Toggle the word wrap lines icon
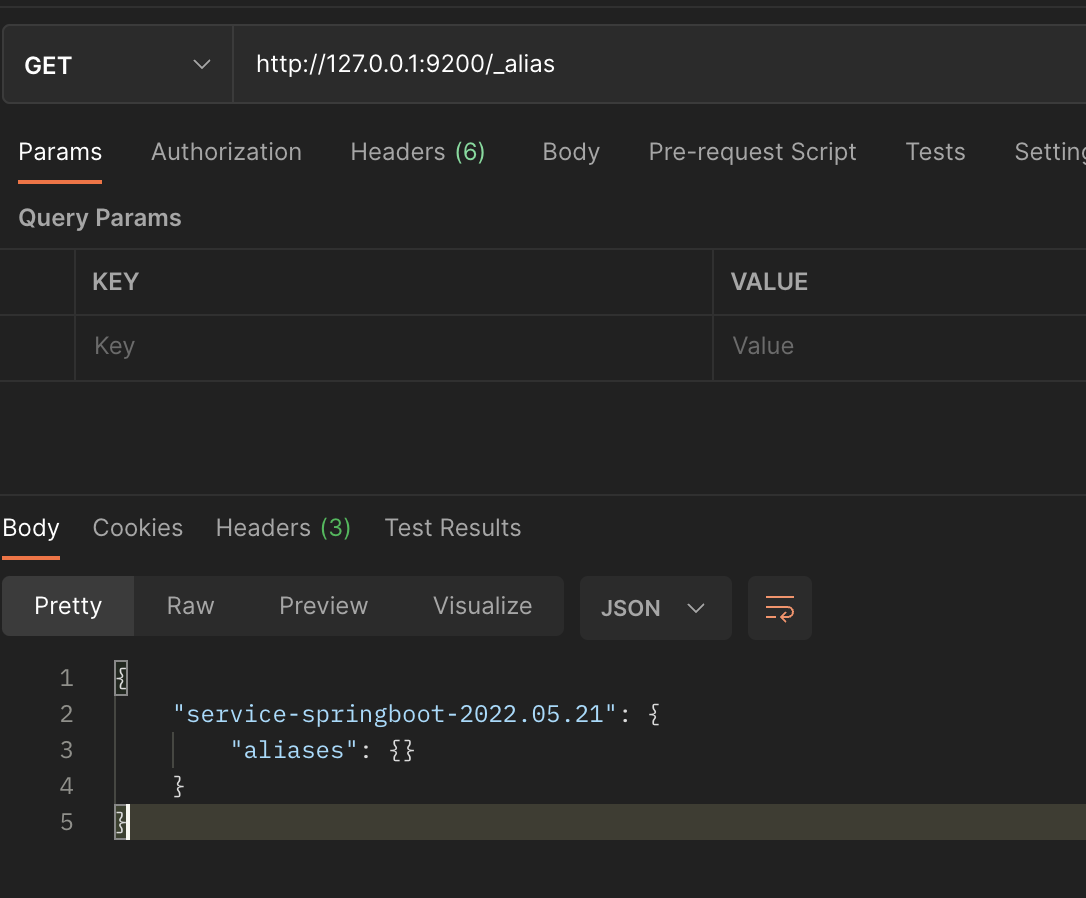Screen dimensions: 1086x898 (x=779, y=608)
